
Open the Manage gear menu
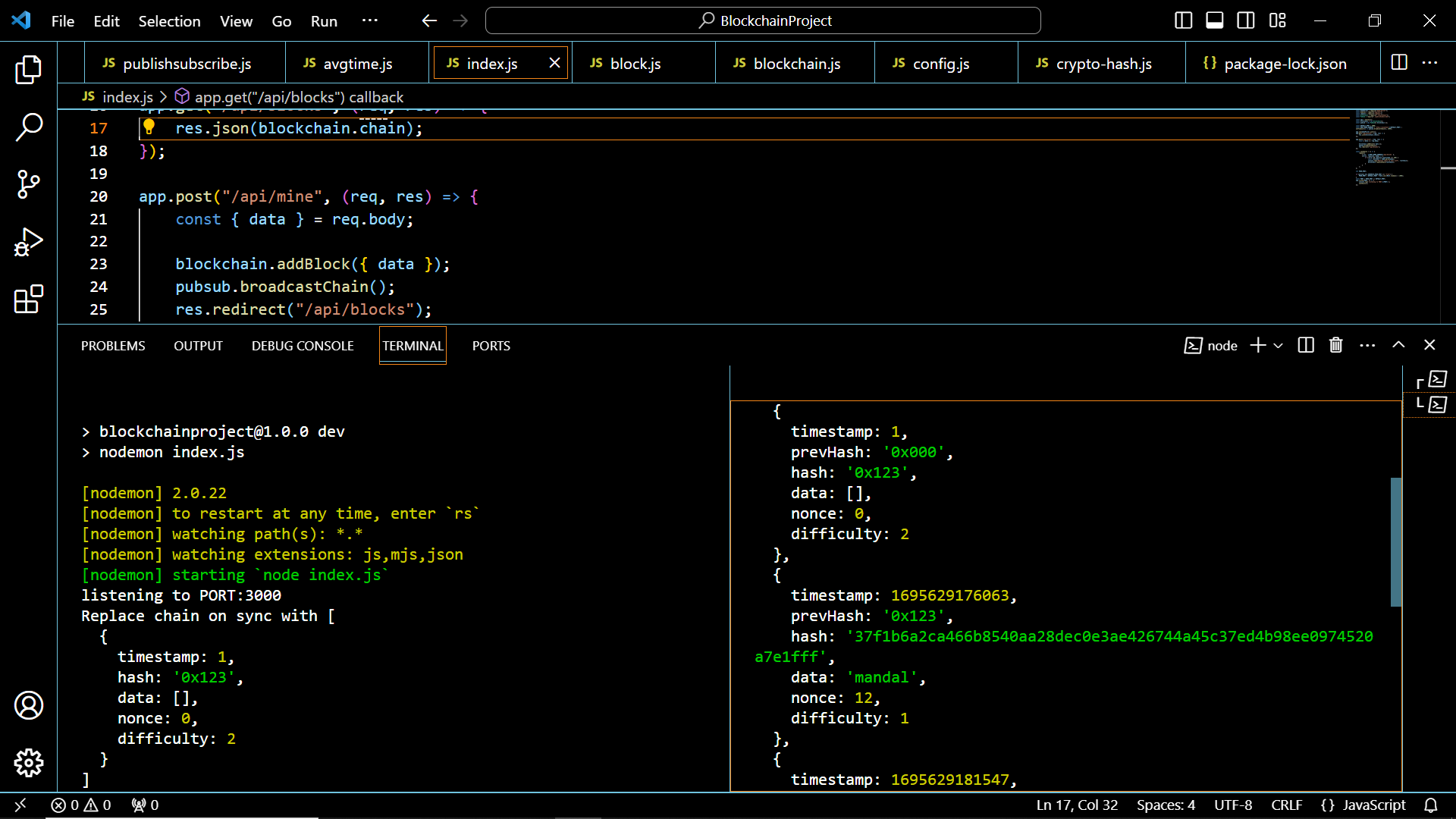point(29,763)
